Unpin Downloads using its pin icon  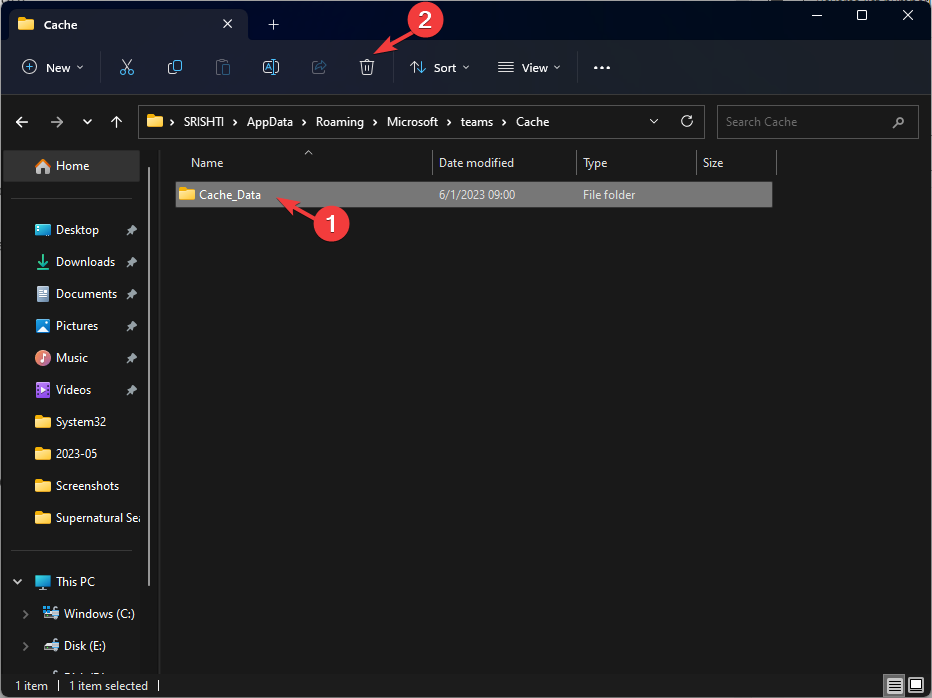coord(131,262)
